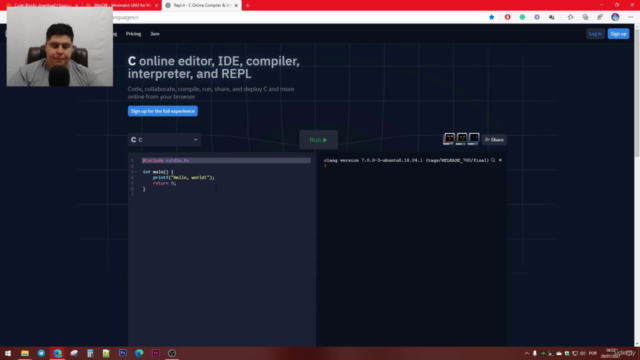Close the Repl.it browser tab
Viewport: 640px width, 360px height.
point(236,5)
